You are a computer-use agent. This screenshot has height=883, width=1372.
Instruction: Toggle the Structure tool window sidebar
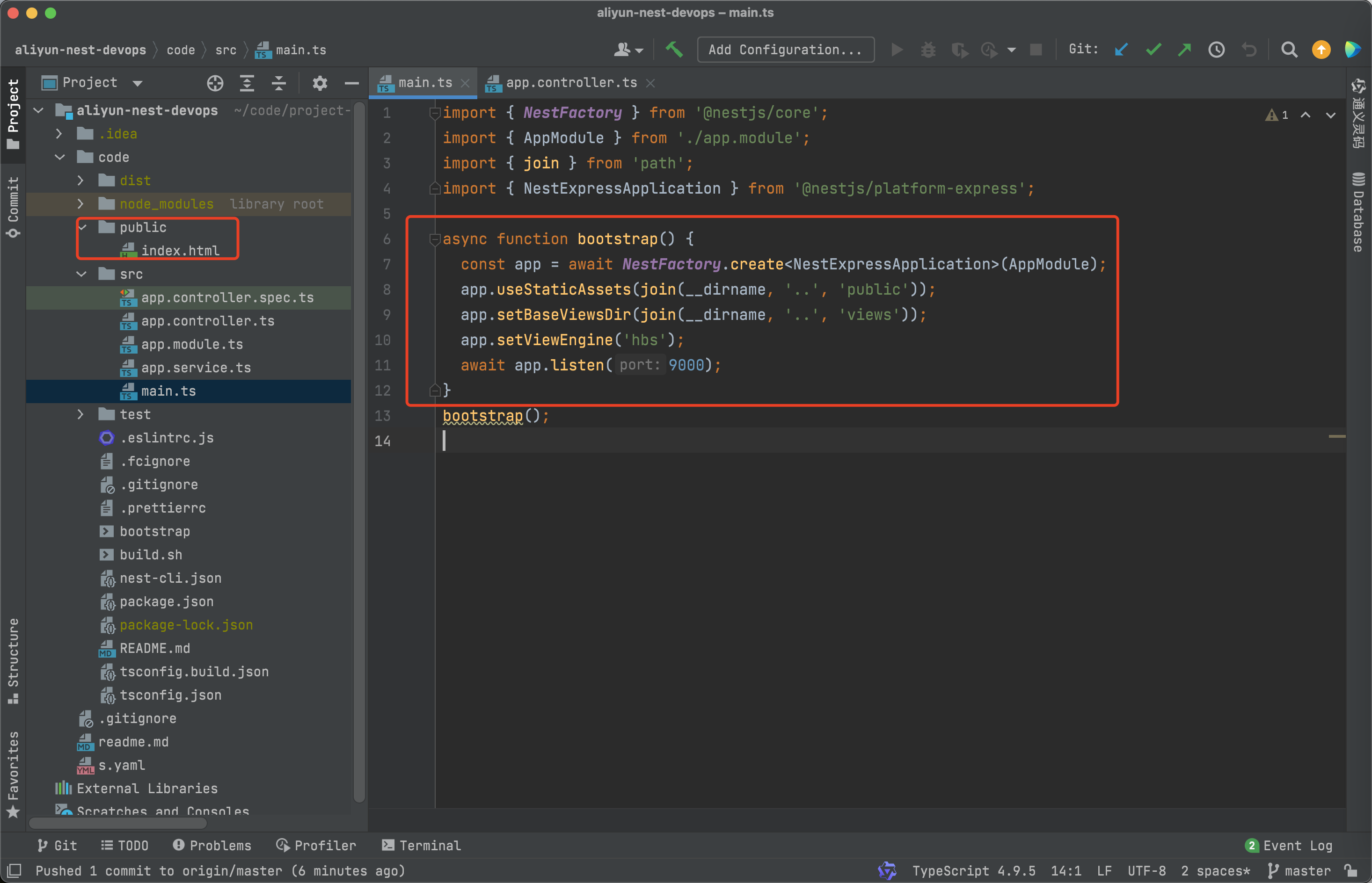(13, 660)
